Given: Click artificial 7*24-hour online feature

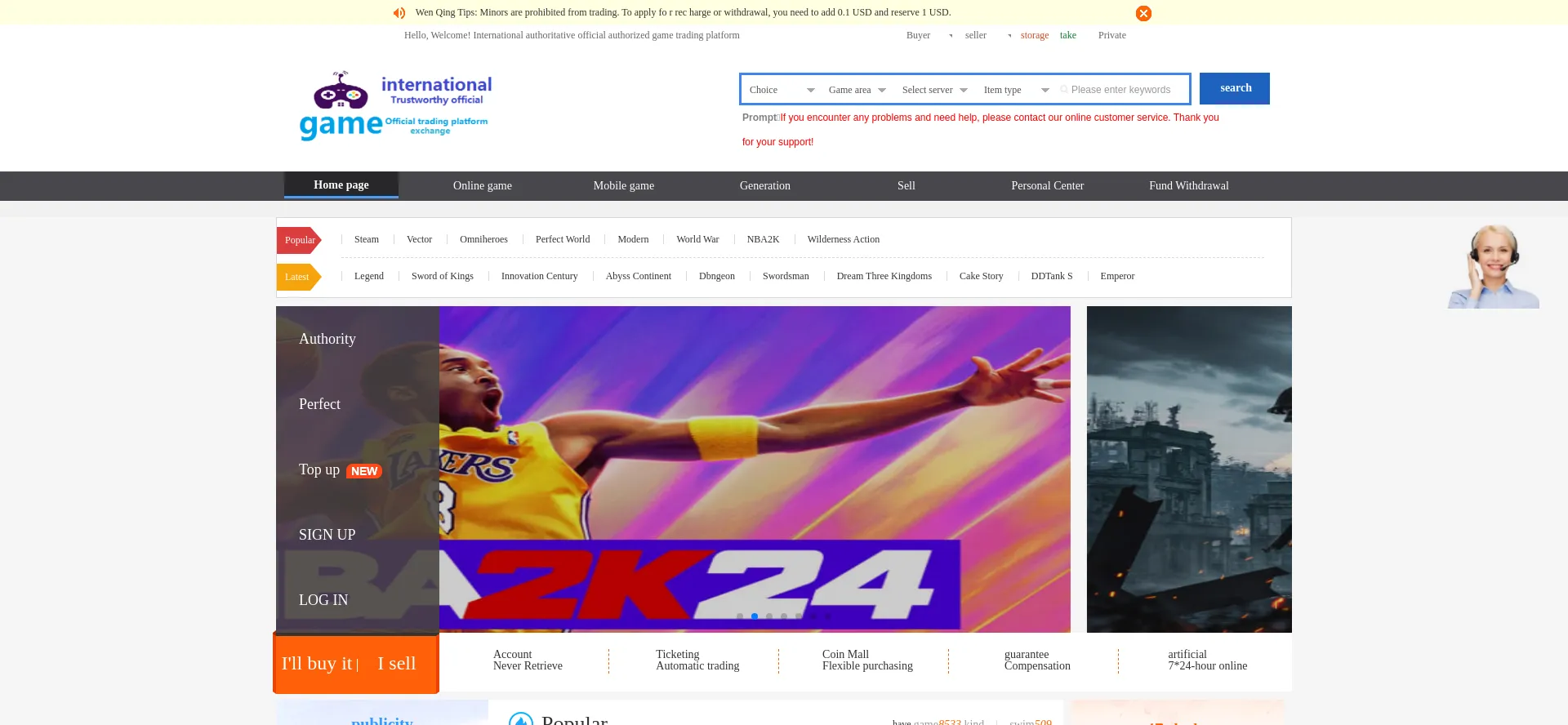Looking at the screenshot, I should [x=1207, y=661].
